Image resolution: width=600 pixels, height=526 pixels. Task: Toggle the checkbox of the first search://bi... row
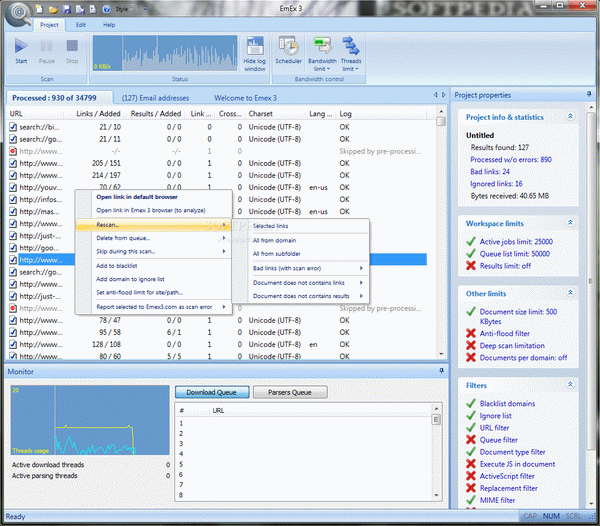point(14,128)
